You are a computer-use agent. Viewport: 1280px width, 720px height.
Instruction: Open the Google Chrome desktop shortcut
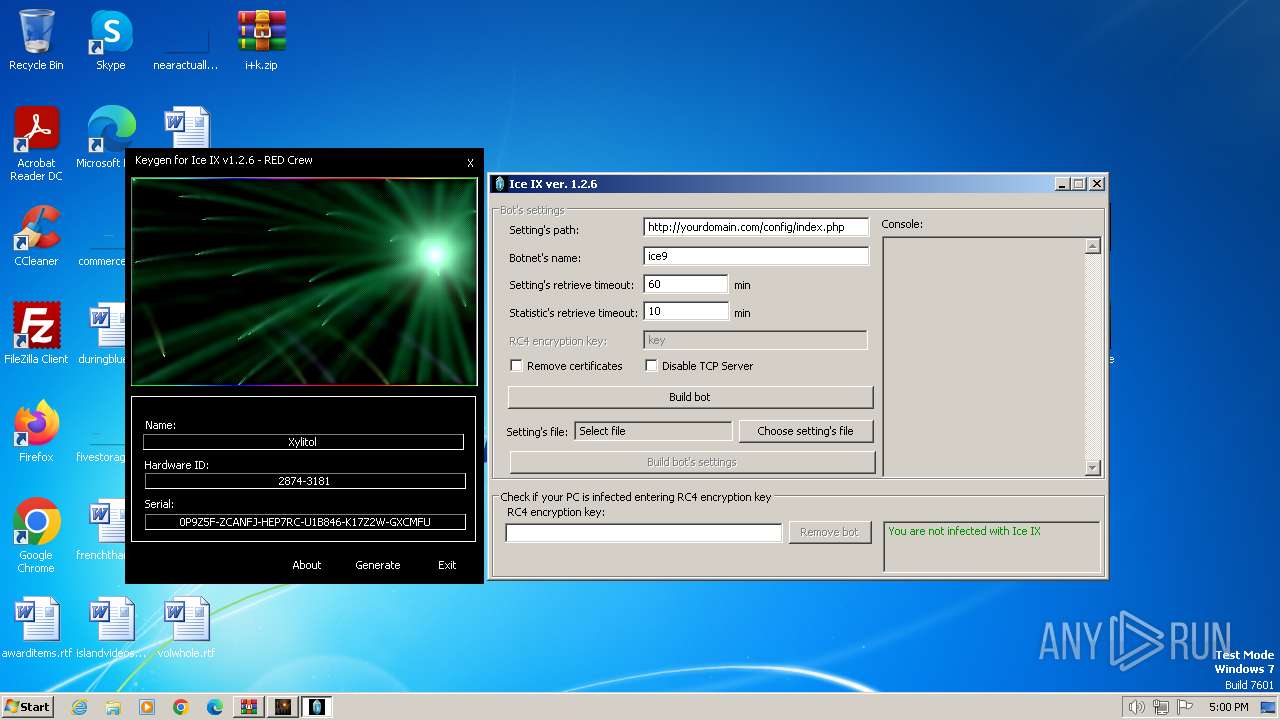point(36,536)
